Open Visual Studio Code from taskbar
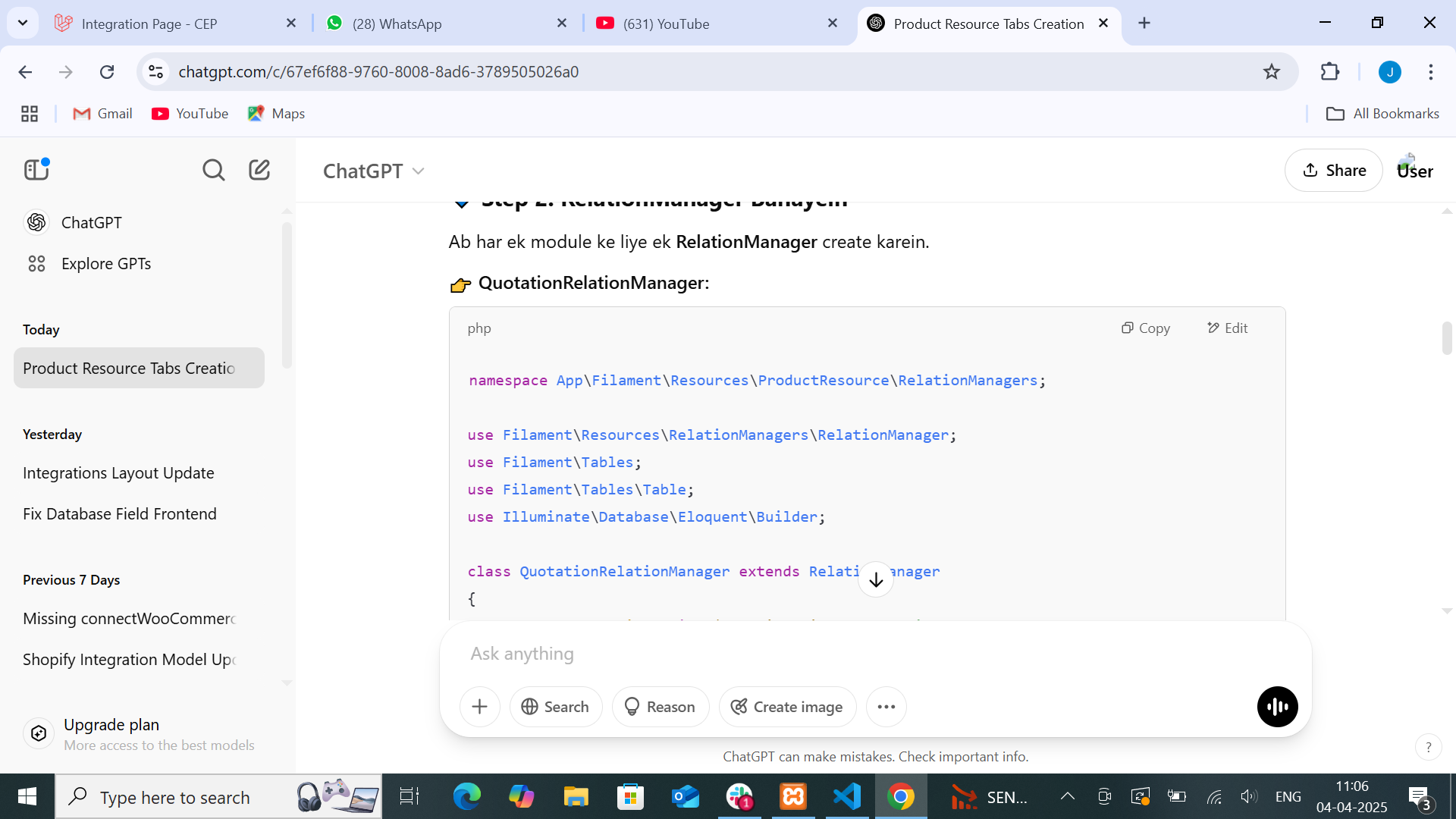 pyautogui.click(x=847, y=796)
